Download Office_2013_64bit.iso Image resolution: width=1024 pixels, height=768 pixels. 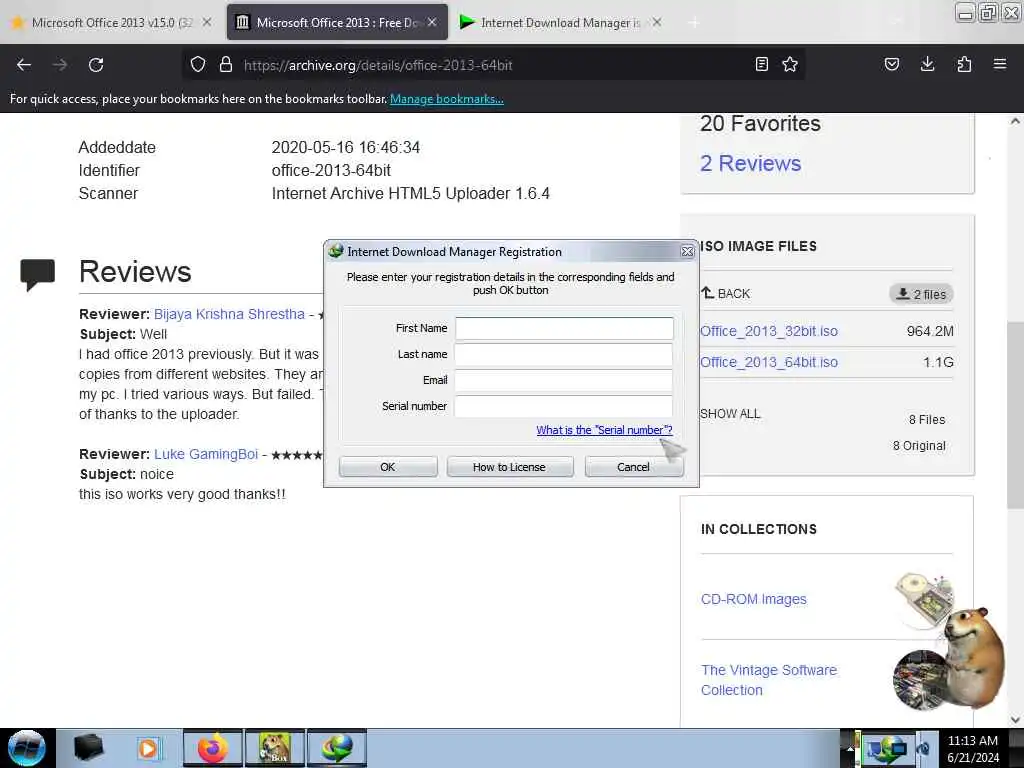769,362
